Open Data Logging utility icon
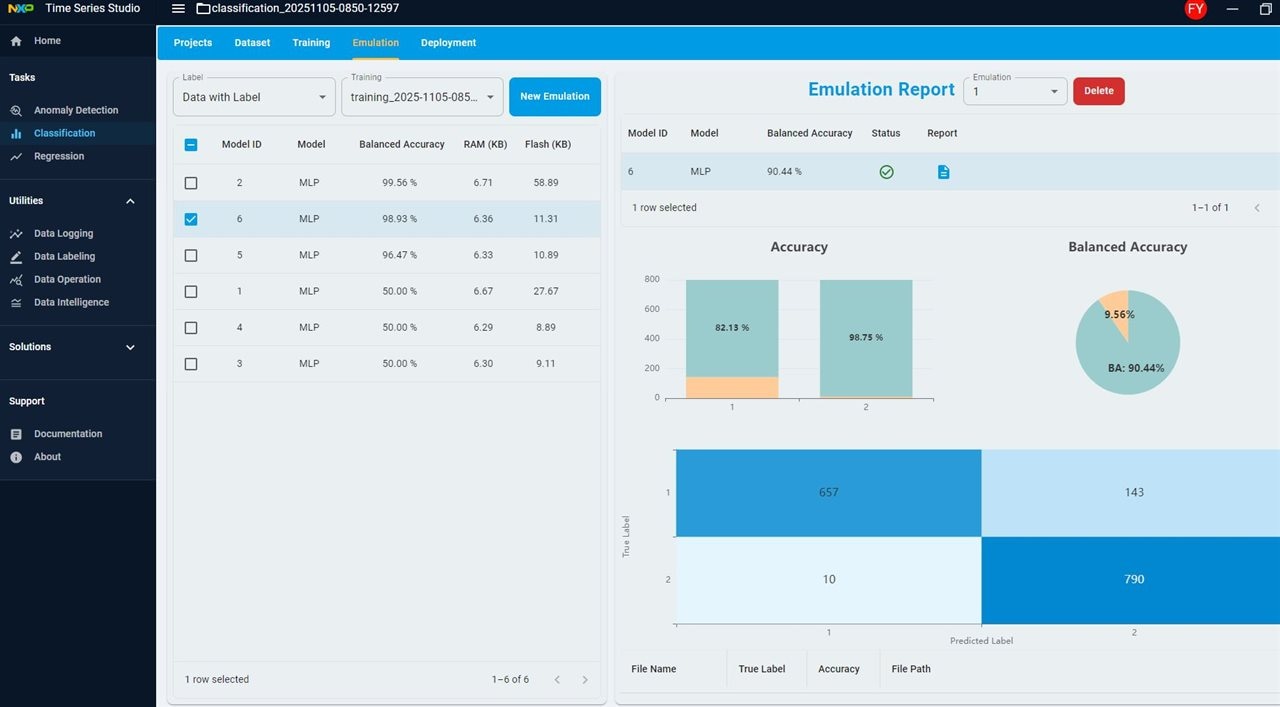Image resolution: width=1280 pixels, height=707 pixels. 16,234
